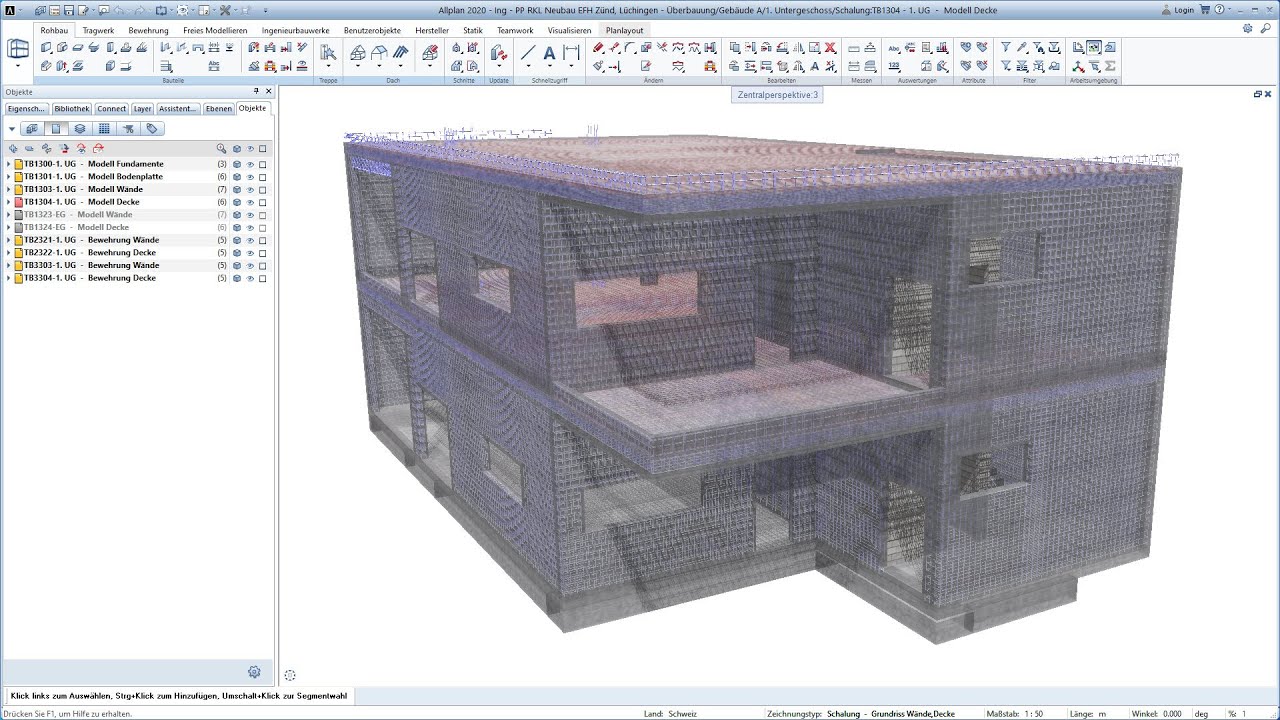Click the Winkel 0.000 angle field
1280x720 pixels.
(1173, 714)
